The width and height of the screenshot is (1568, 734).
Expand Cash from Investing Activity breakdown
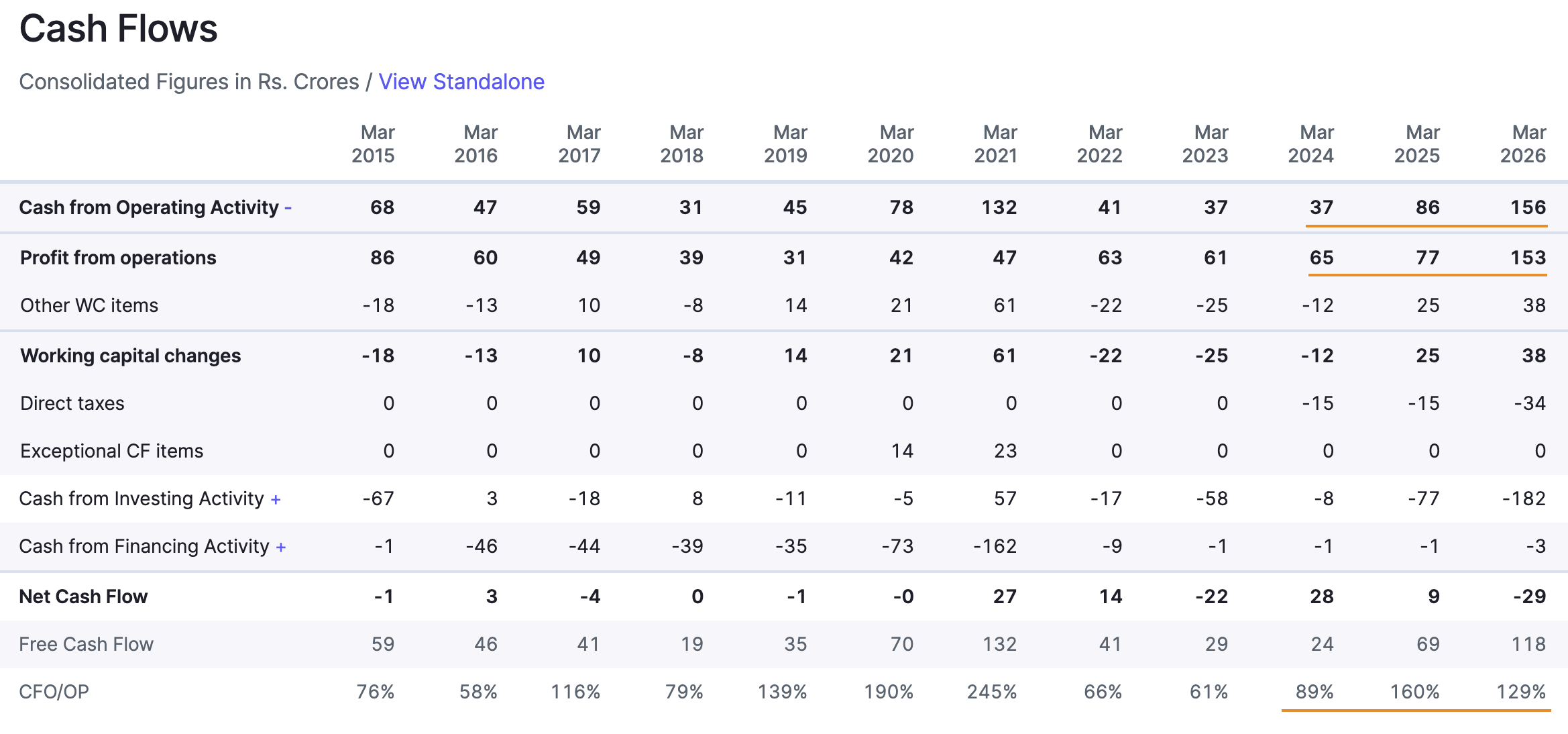pos(276,499)
